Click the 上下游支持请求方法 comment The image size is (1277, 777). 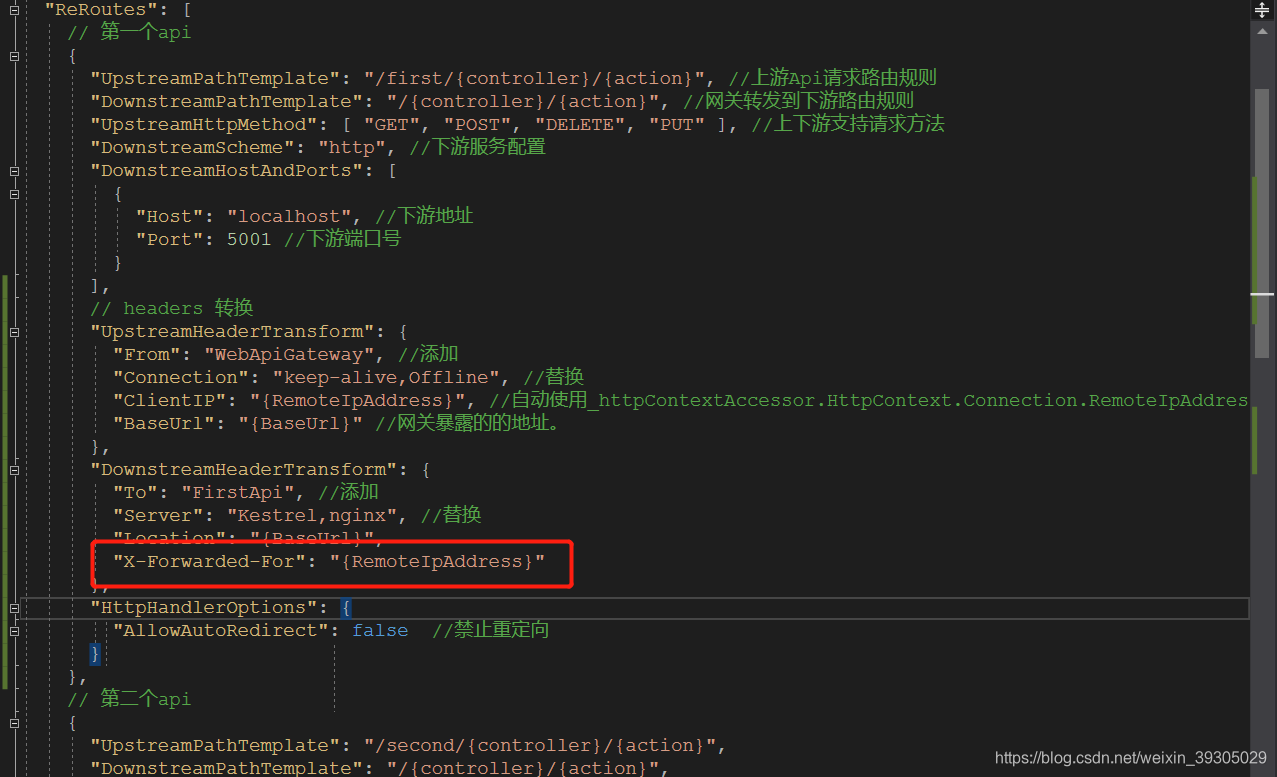click(x=848, y=124)
